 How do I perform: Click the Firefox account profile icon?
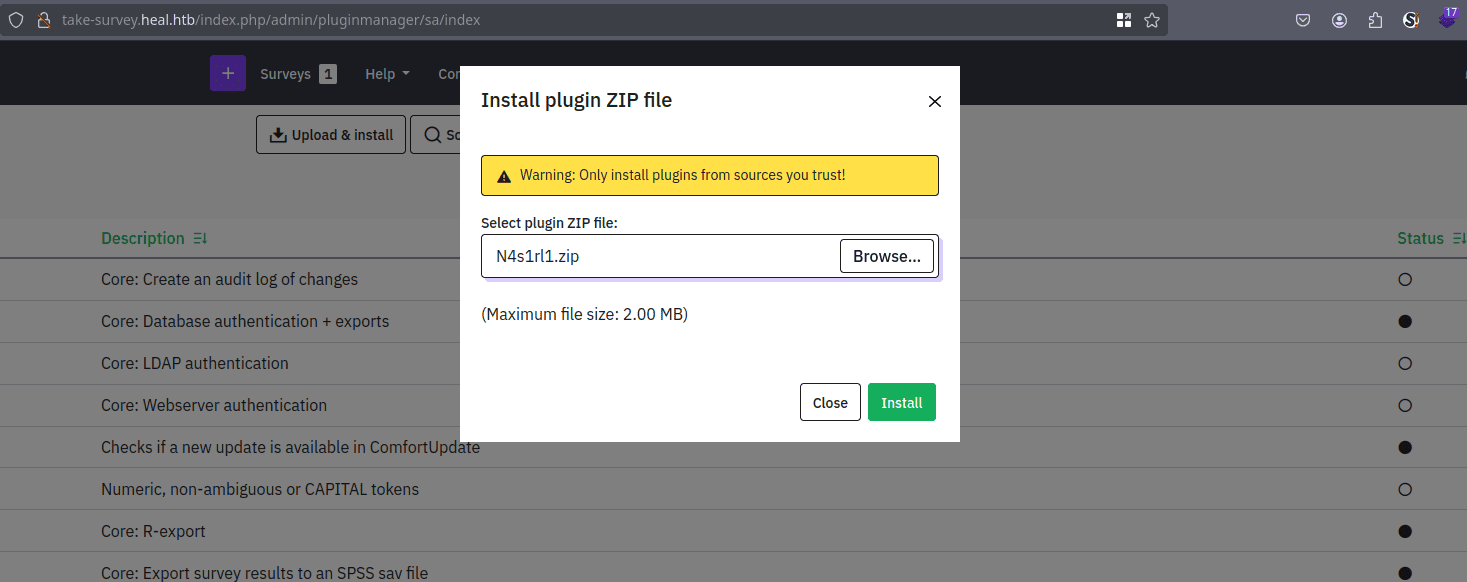pyautogui.click(x=1339, y=20)
